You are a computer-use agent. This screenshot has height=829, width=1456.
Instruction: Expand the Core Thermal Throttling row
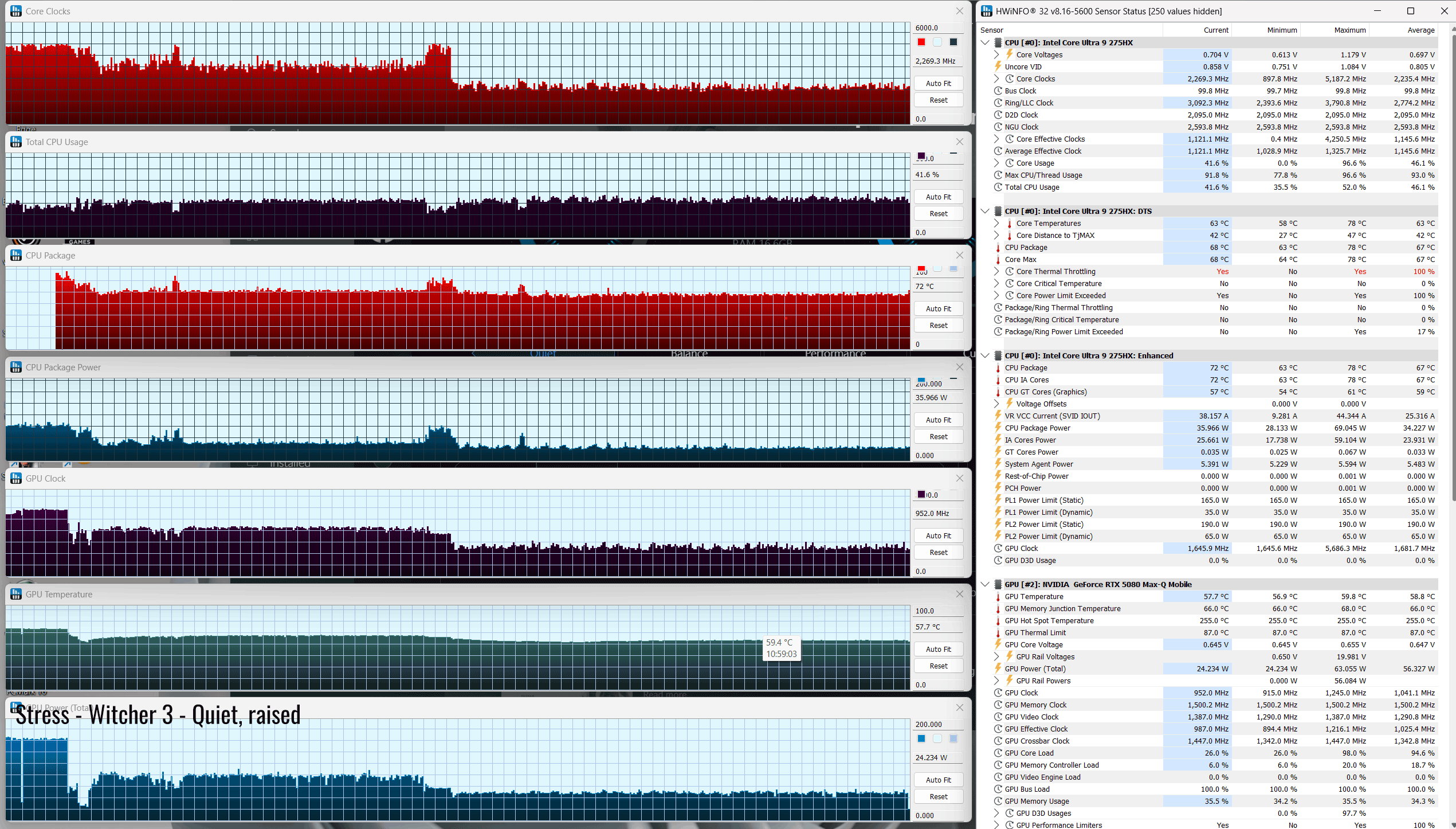point(996,271)
